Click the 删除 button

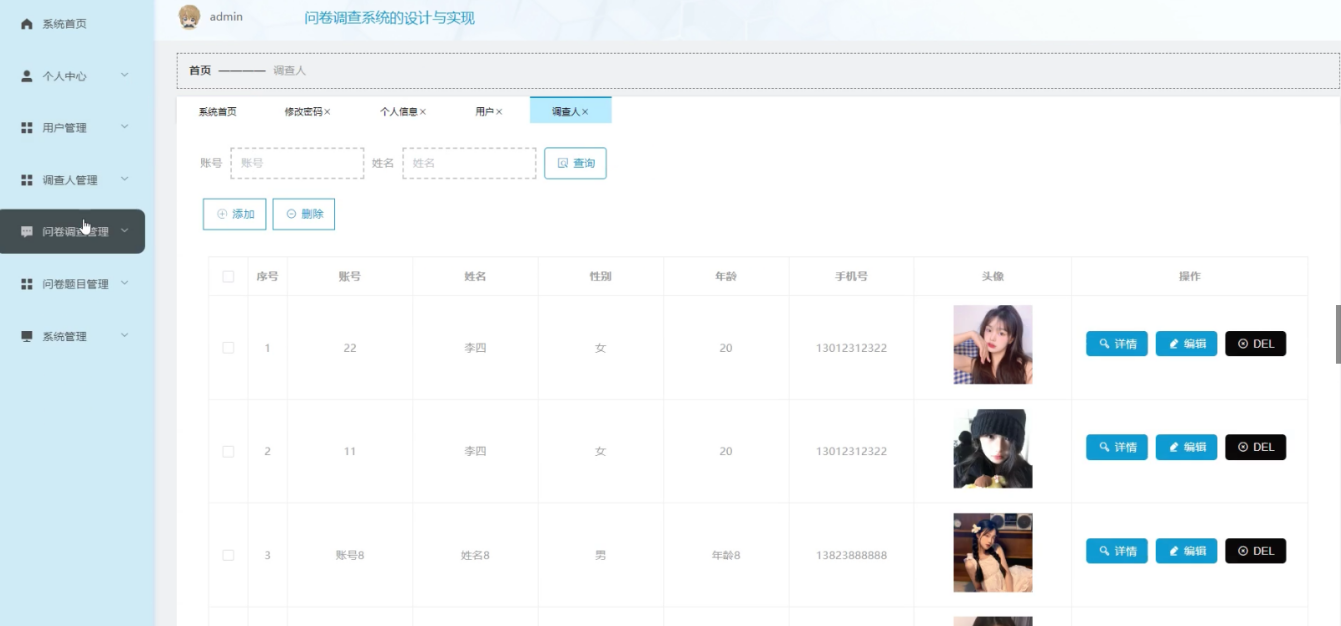[x=303, y=214]
